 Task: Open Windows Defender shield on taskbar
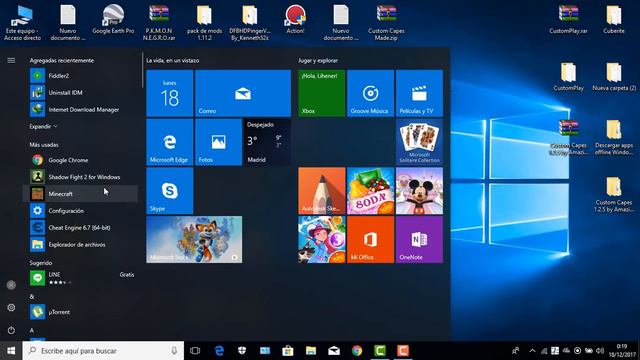[242, 351]
